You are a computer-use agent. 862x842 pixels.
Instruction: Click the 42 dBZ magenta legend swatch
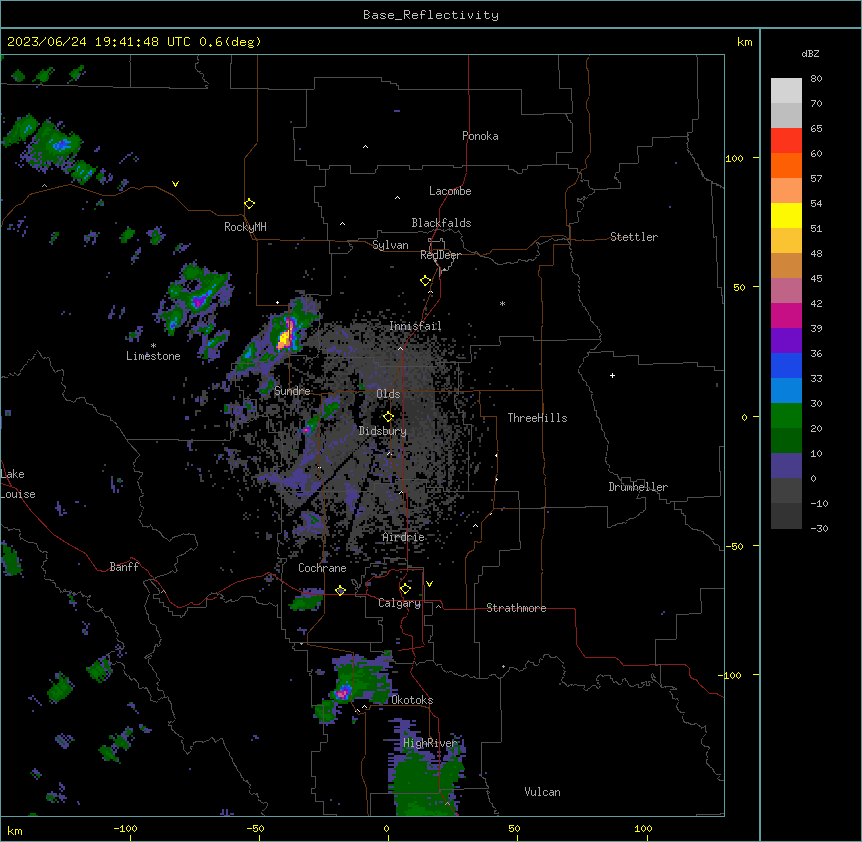tap(786, 315)
